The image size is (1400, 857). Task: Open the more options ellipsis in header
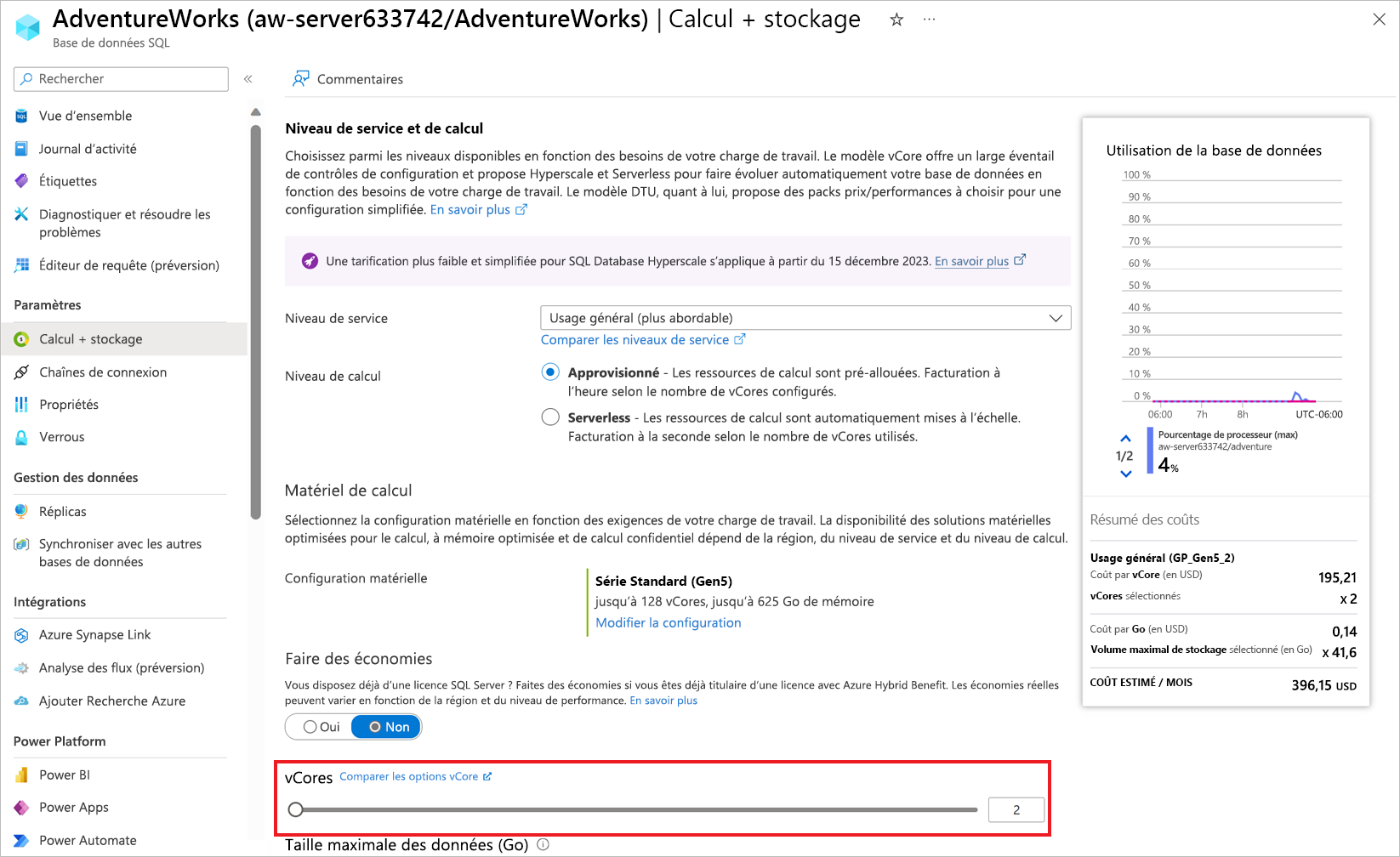929,20
